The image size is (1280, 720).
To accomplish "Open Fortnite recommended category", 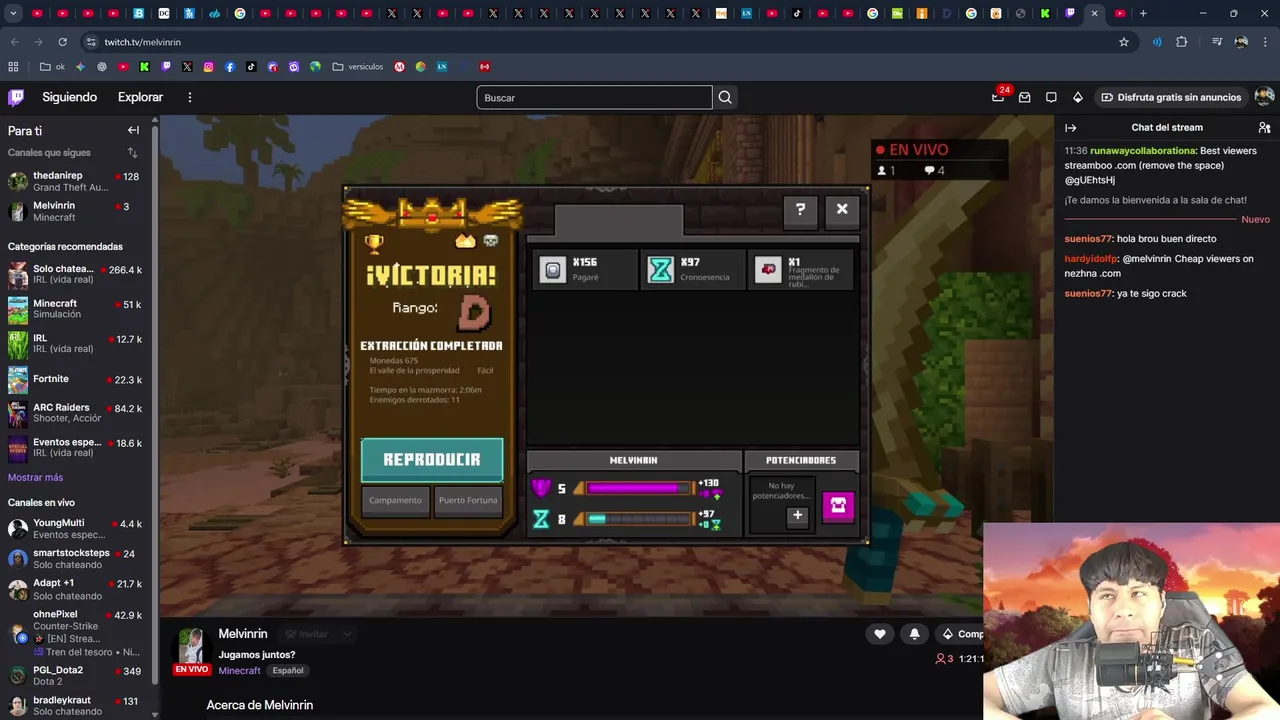I will coord(76,379).
